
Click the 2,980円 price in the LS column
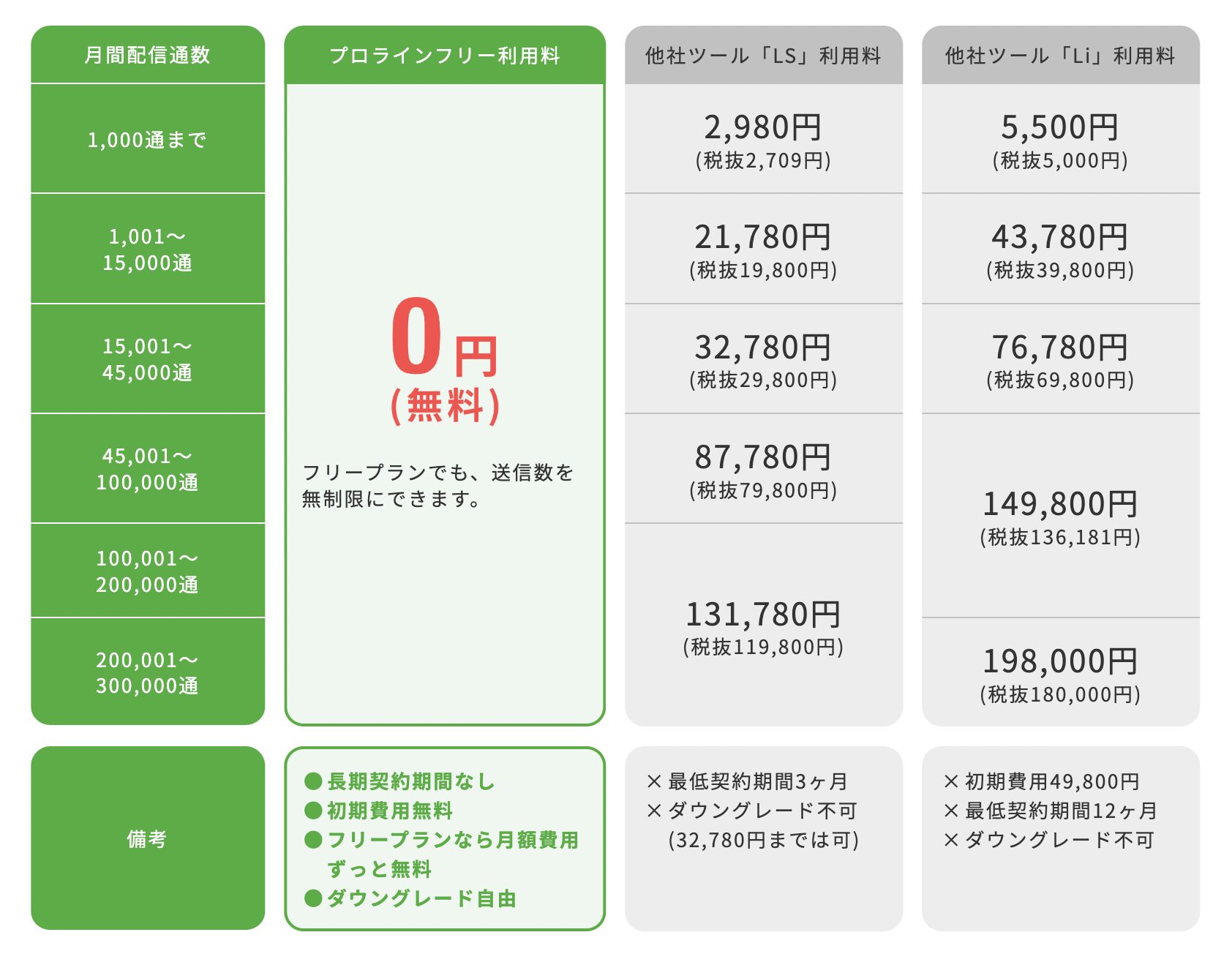tap(763, 128)
